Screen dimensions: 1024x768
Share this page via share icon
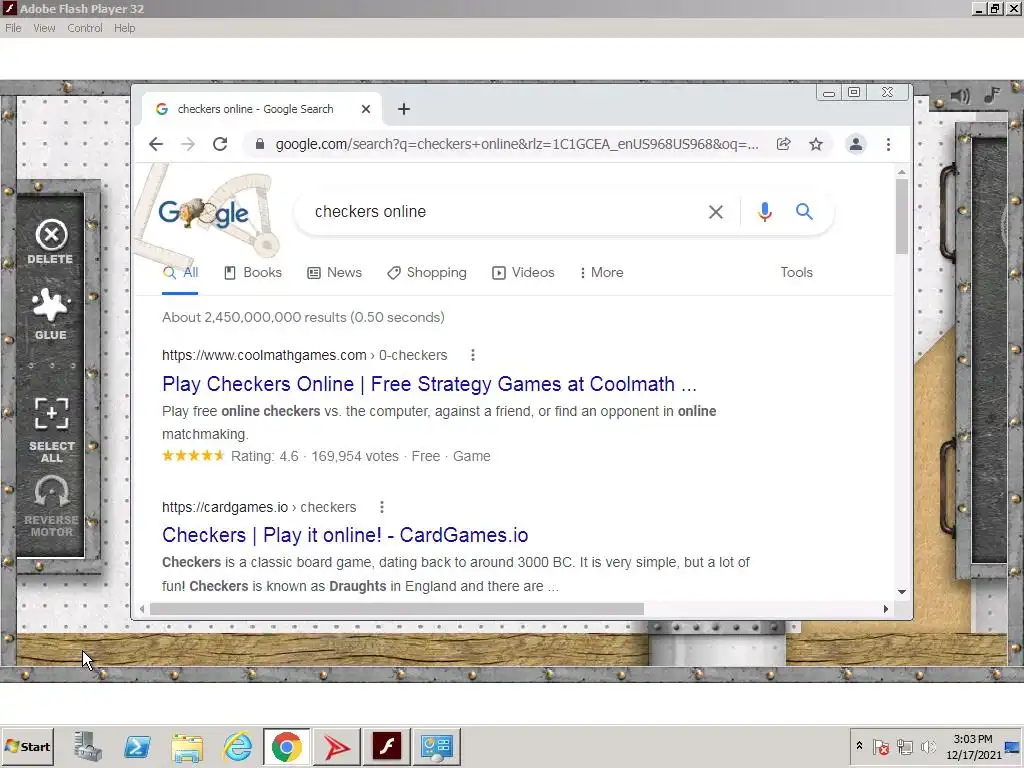[784, 144]
